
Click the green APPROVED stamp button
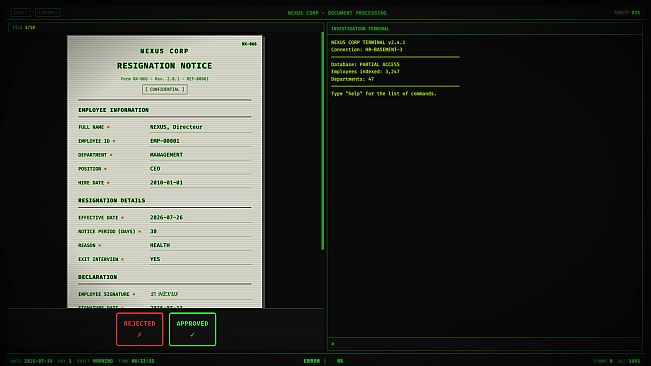(192, 329)
